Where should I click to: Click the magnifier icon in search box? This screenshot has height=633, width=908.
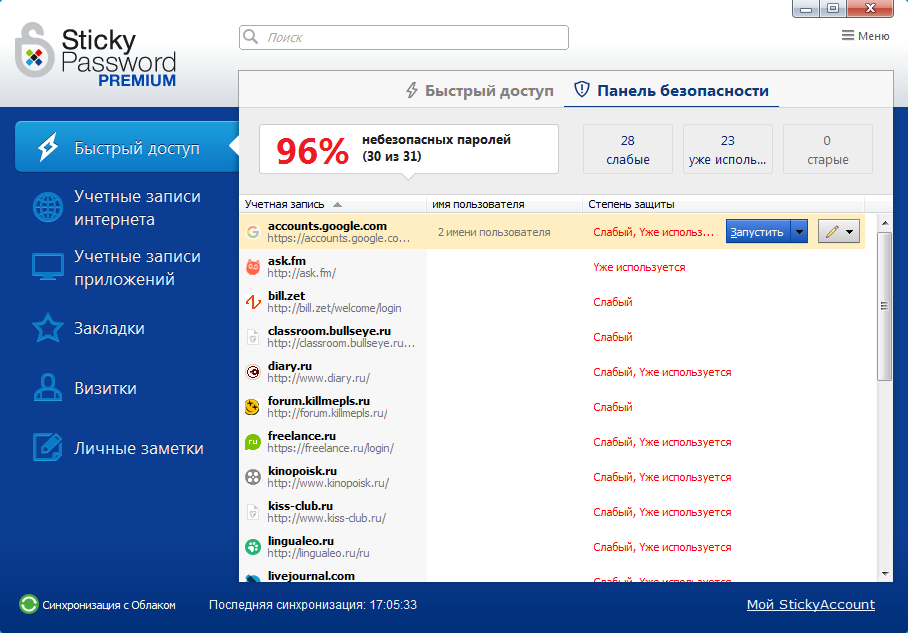coord(249,36)
